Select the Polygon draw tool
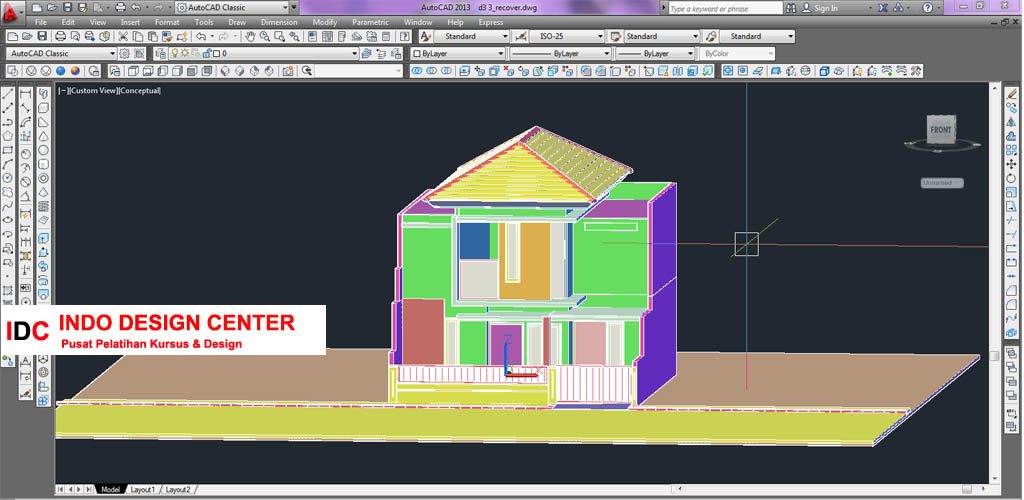 tap(8, 136)
